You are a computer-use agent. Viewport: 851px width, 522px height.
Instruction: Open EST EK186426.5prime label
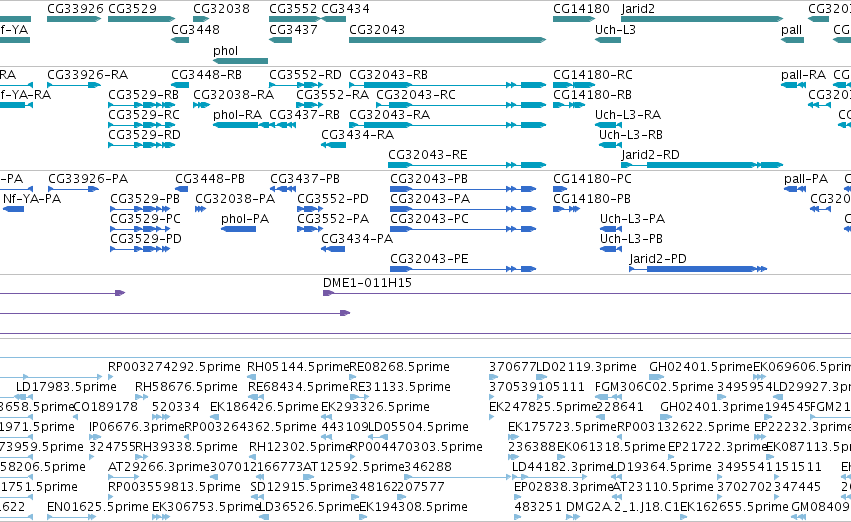point(264,408)
